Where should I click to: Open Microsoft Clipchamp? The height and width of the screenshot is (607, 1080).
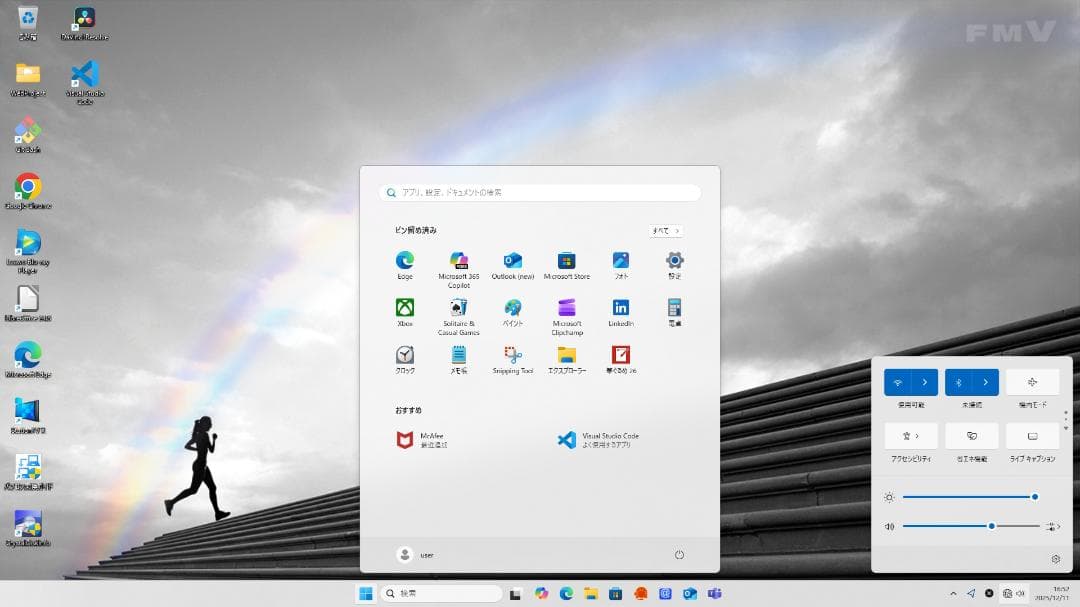(566, 310)
